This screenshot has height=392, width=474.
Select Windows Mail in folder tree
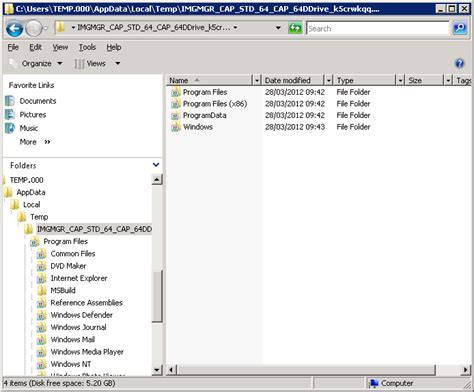73,340
